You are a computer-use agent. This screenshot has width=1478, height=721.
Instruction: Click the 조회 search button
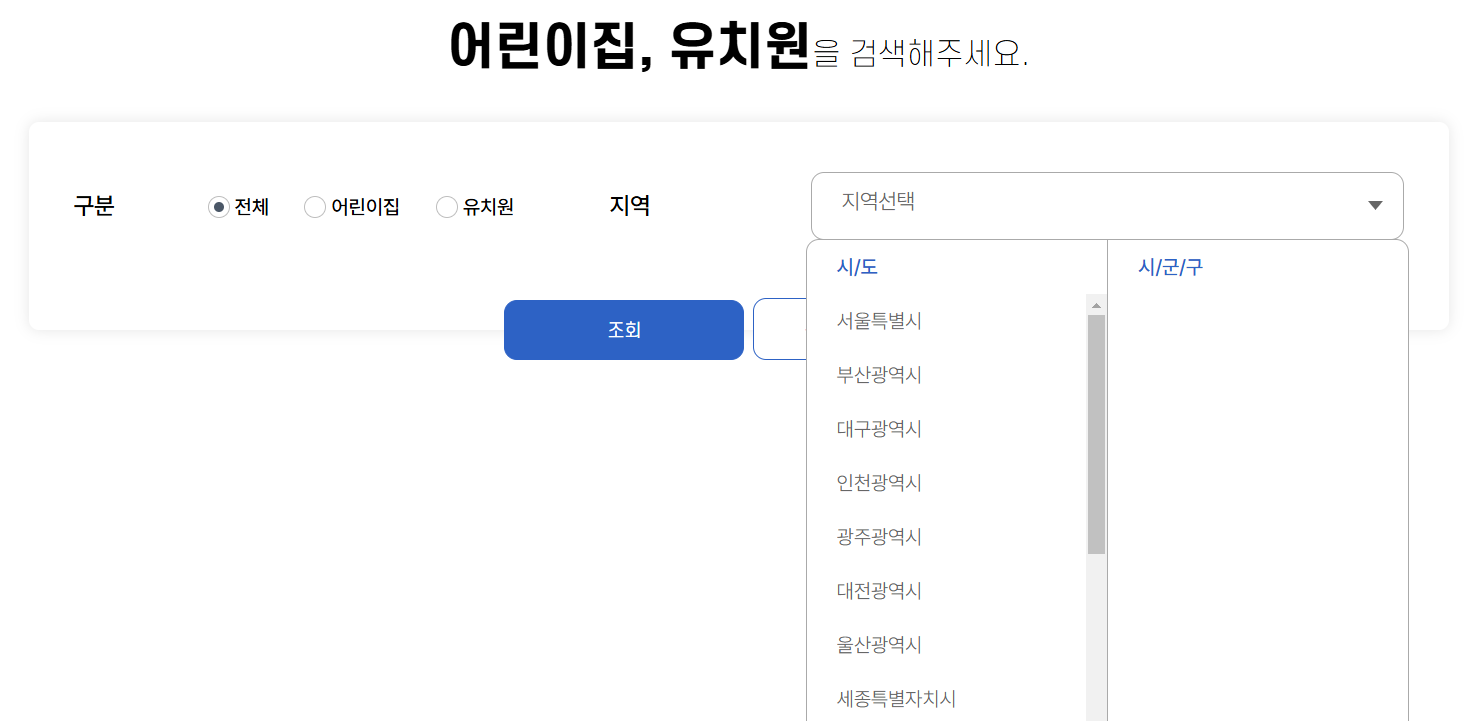coord(623,329)
